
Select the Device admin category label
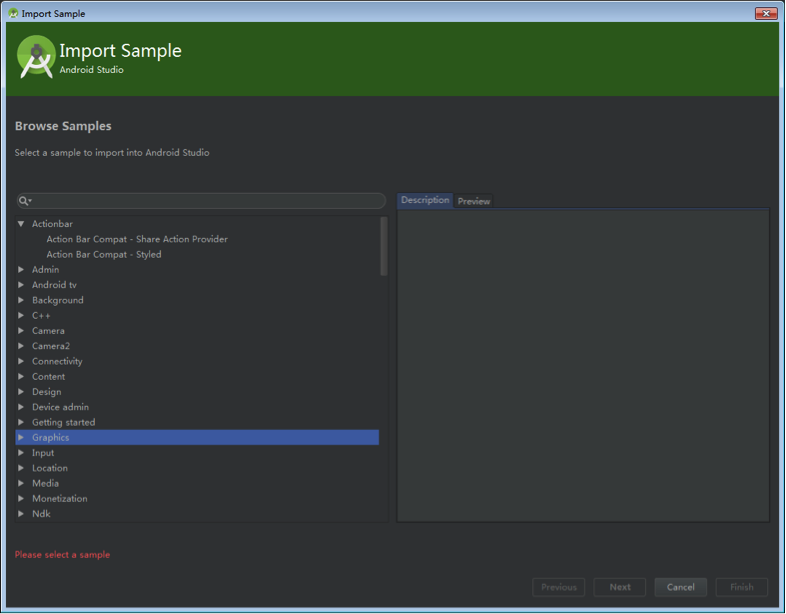click(60, 407)
